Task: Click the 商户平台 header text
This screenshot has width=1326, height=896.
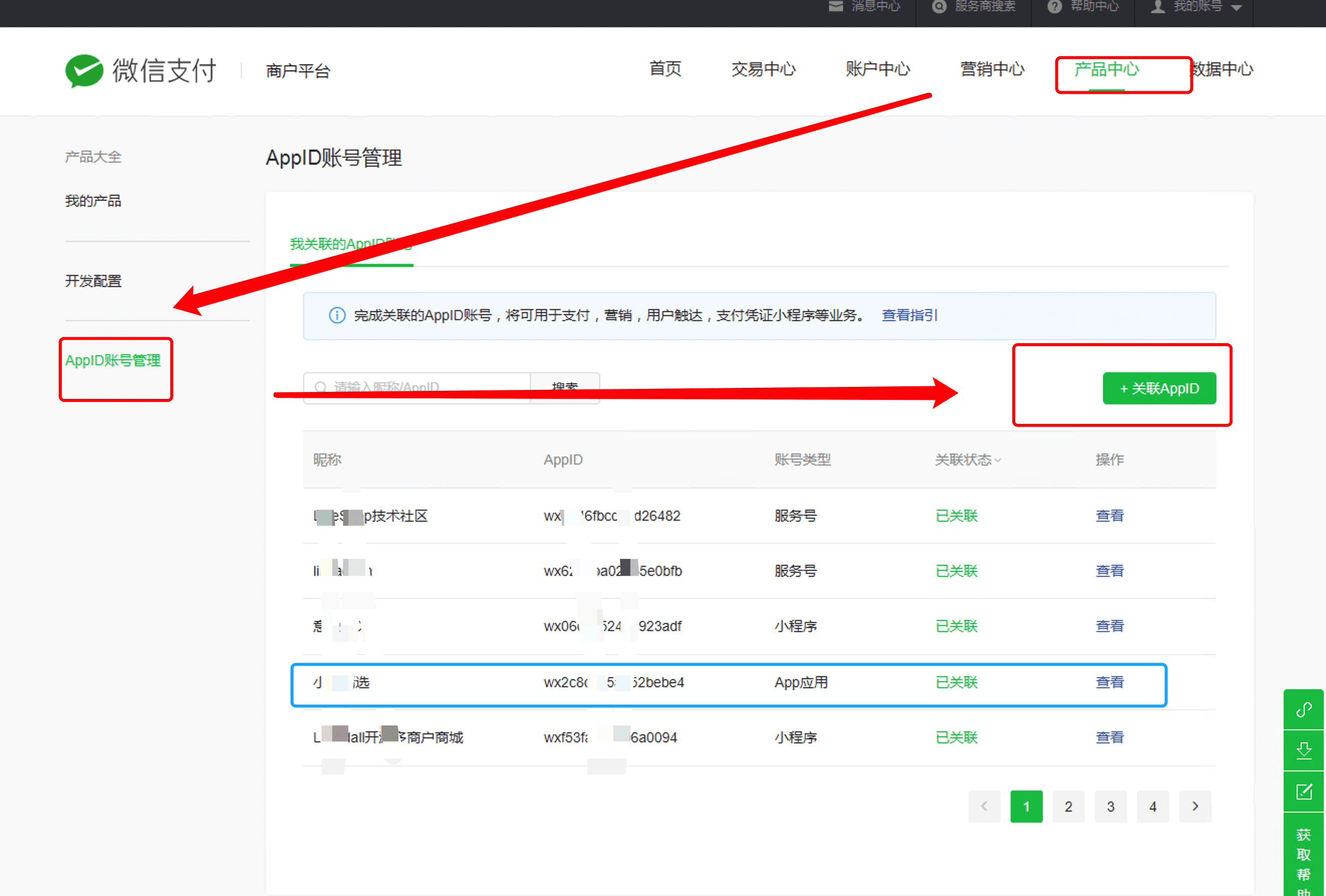Action: 298,71
